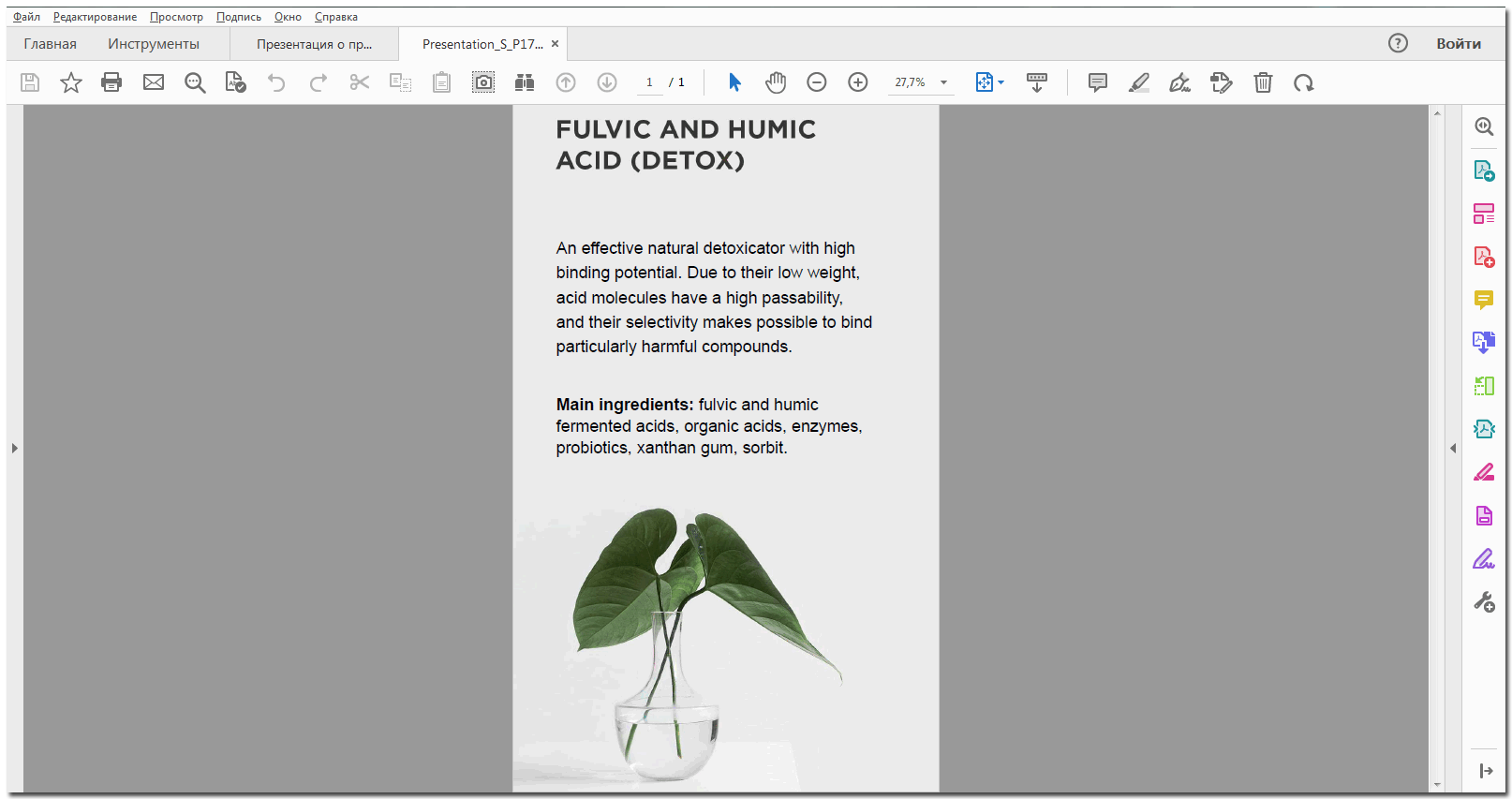Activate the arrow selection tool
The height and width of the screenshot is (799, 1512).
(x=734, y=82)
